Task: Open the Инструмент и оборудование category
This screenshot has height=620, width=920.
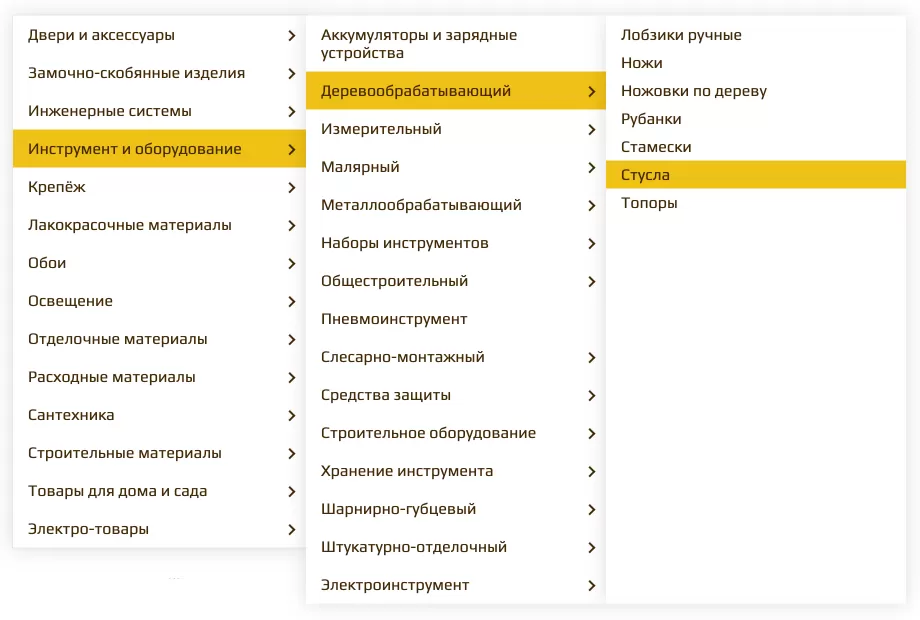Action: [135, 149]
